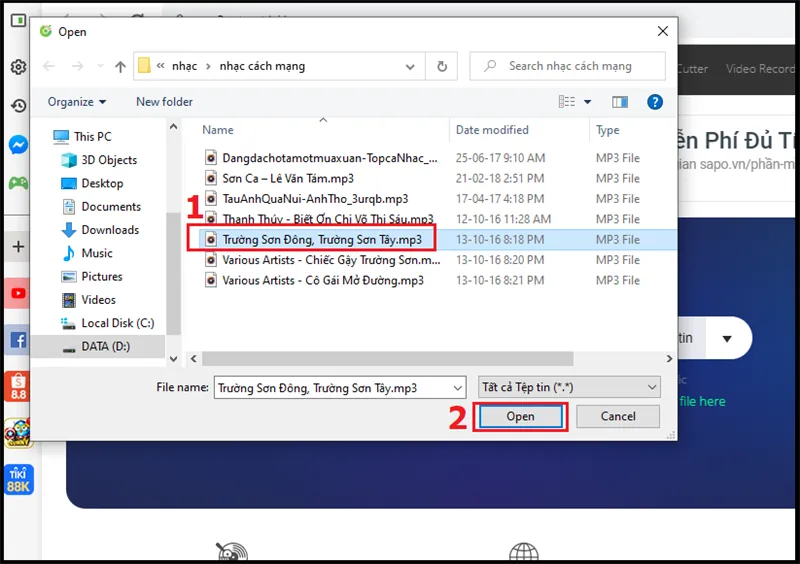Click the Cancel button

tap(618, 416)
